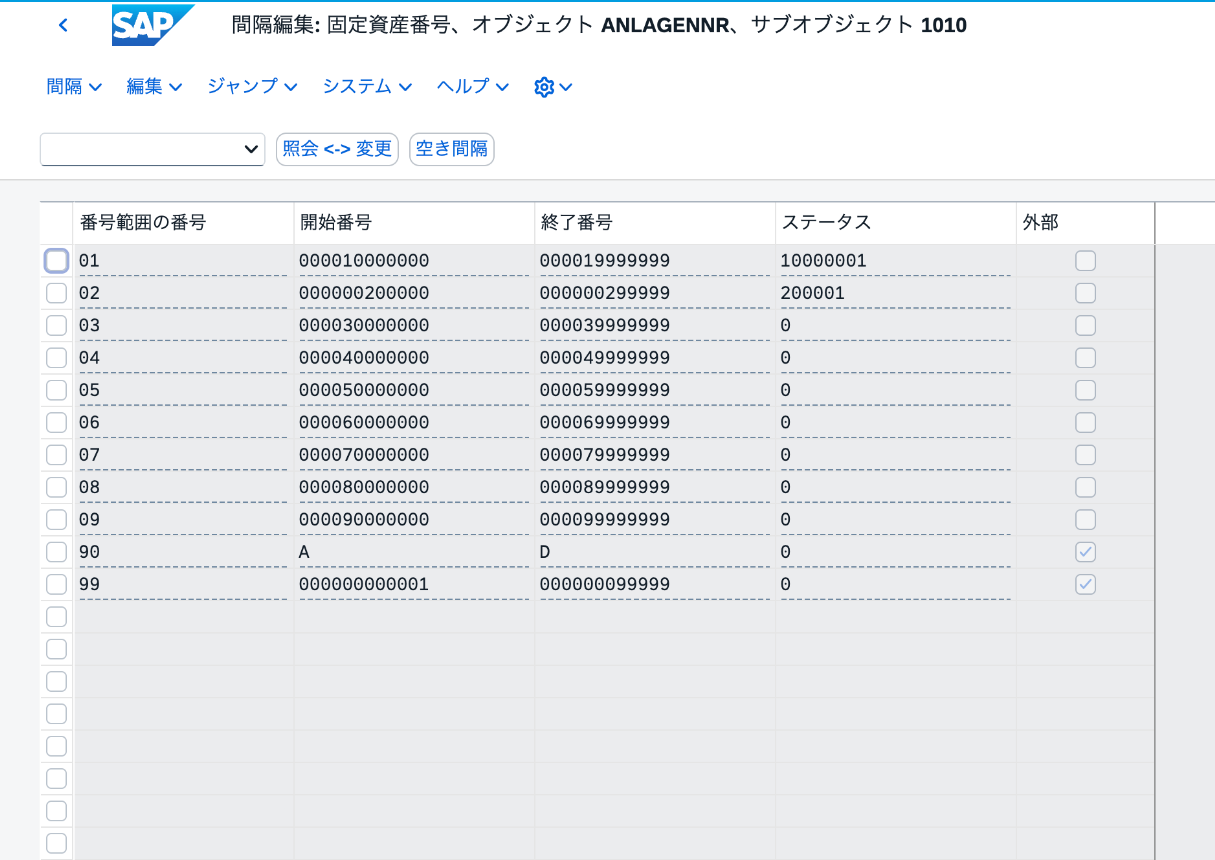Viewport: 1215px width, 860px height.
Task: Toggle 照会 <-> 変更 mode
Action: (337, 149)
